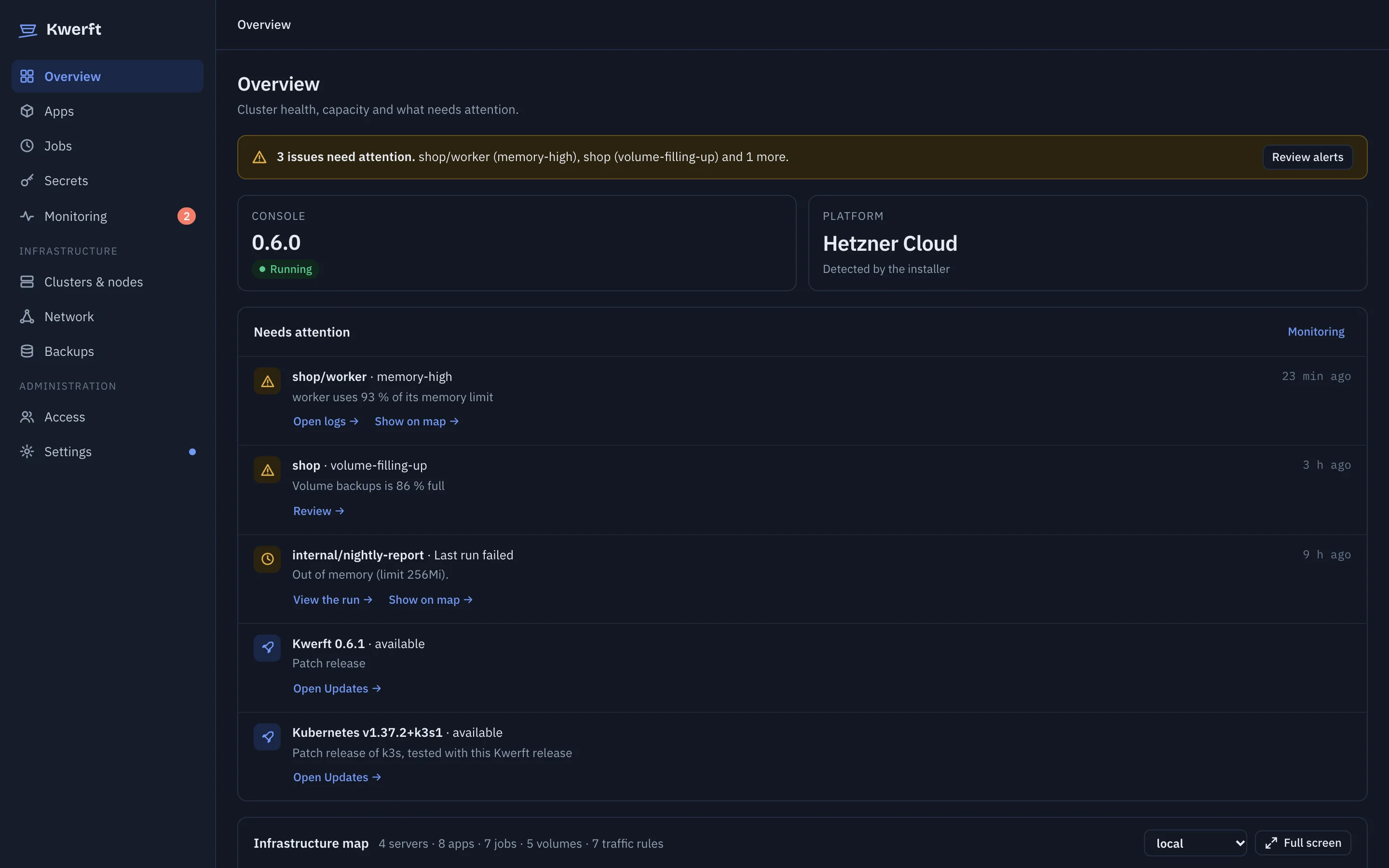Click the Jobs clock icon
This screenshot has width=1389, height=868.
coord(27,146)
